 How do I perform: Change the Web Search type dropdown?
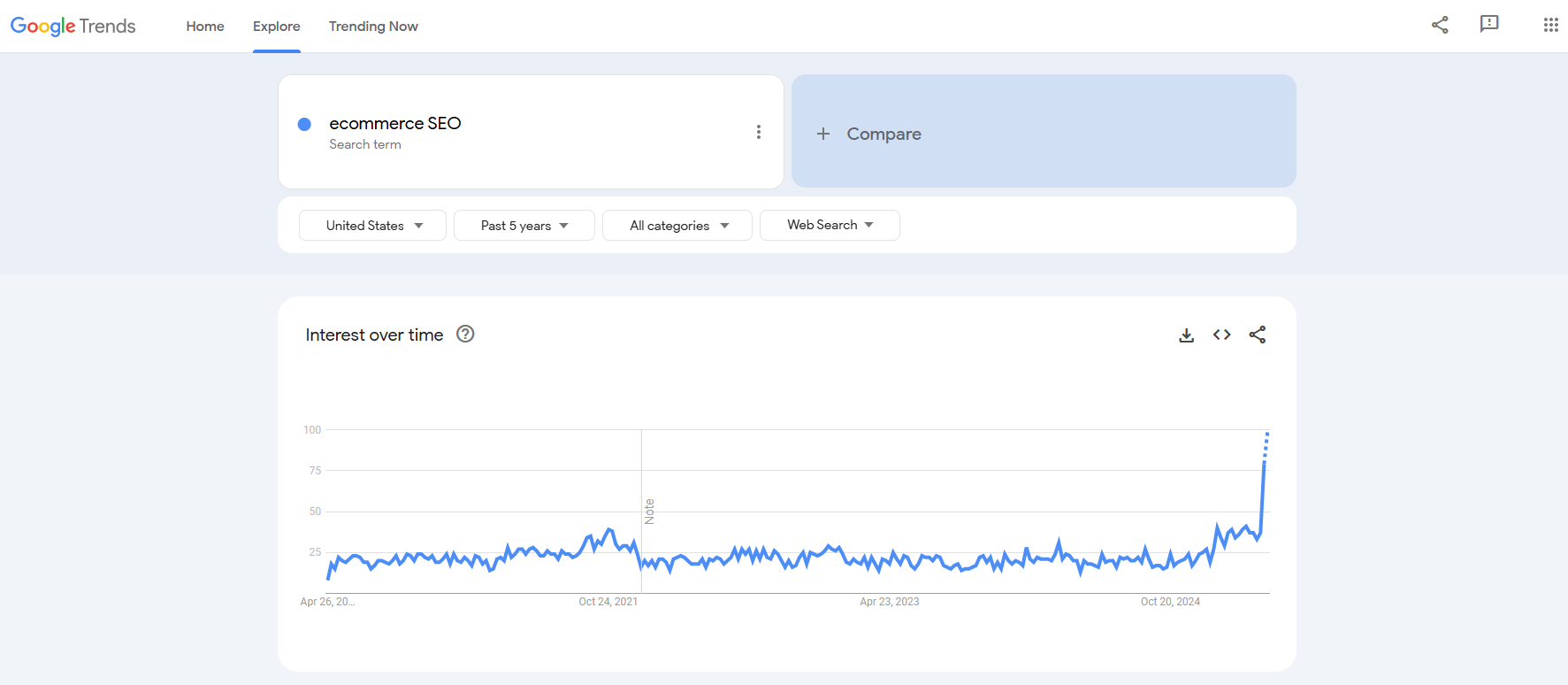tap(830, 225)
